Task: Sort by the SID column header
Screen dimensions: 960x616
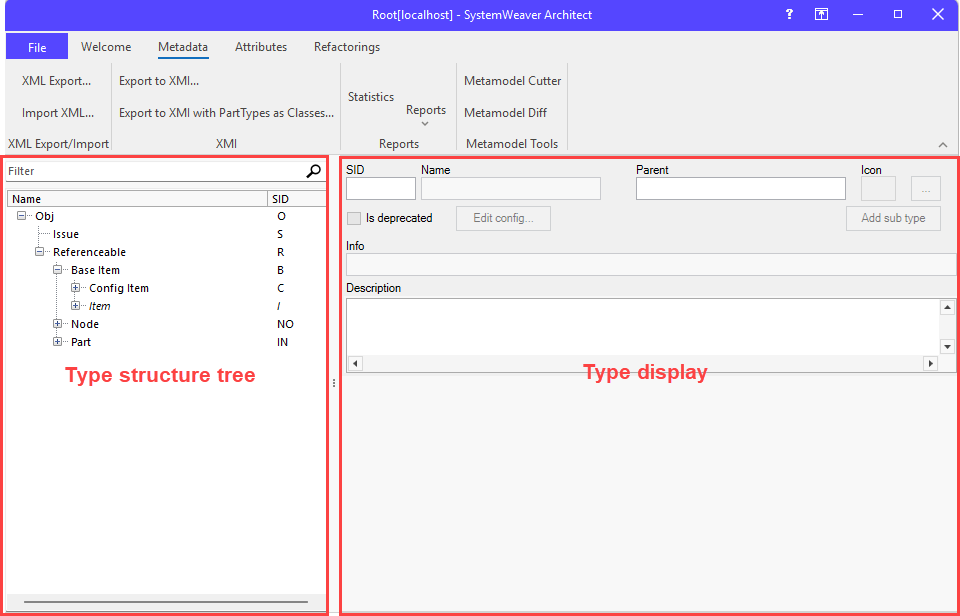Action: coord(296,199)
